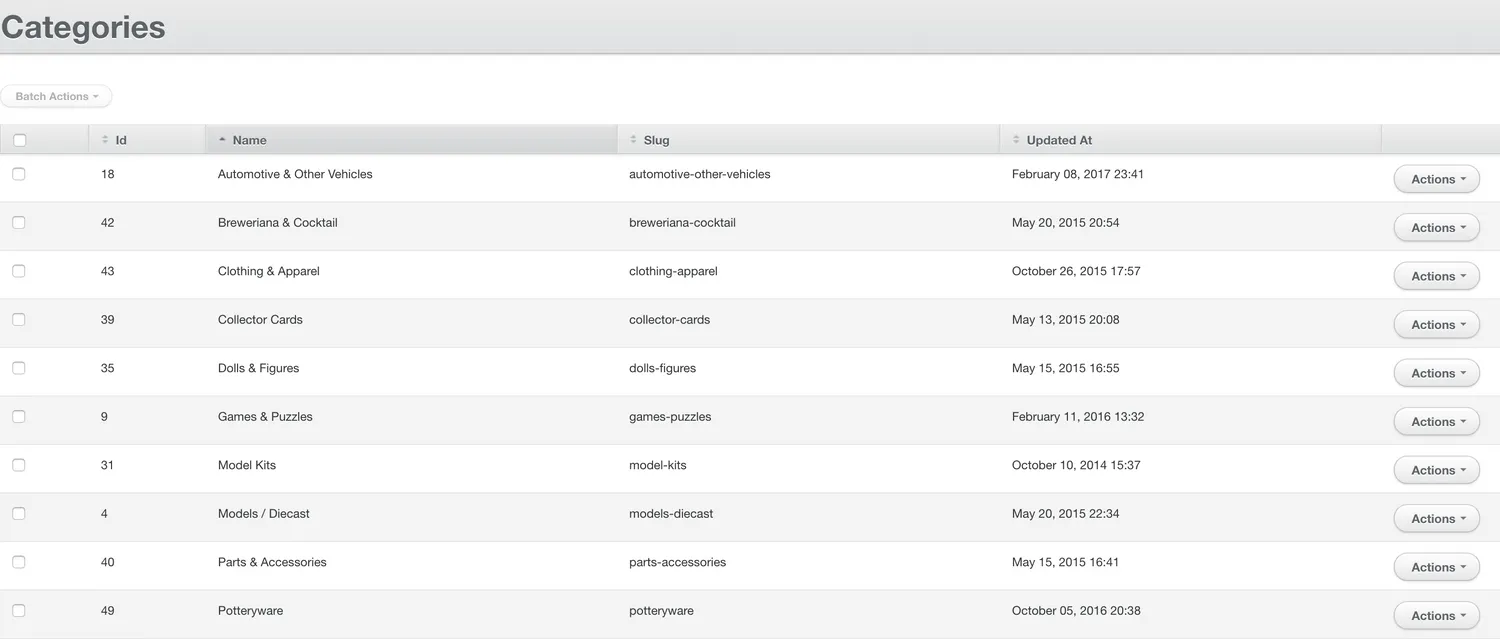This screenshot has width=1500, height=639.
Task: Click the games-puzzles slug cell
Action: coord(670,417)
